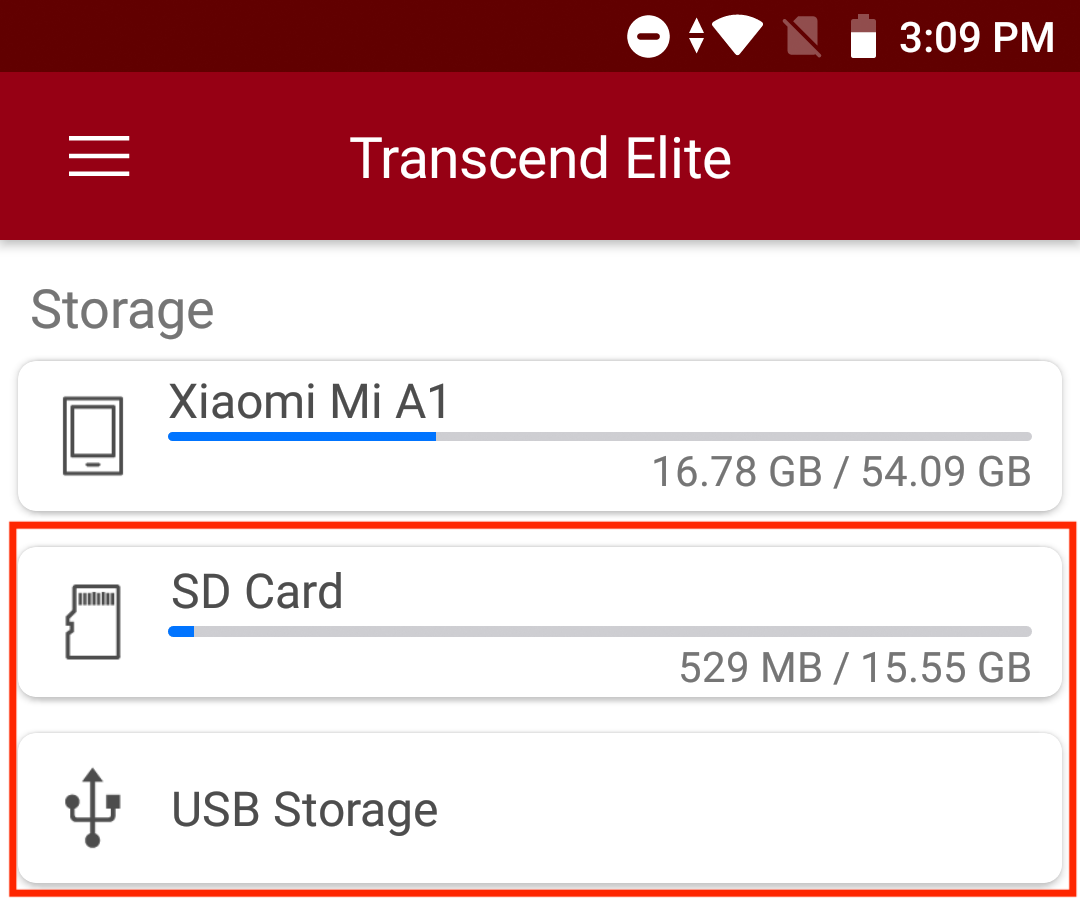1080x917 pixels.
Task: Tap the battery status icon
Action: click(862, 38)
